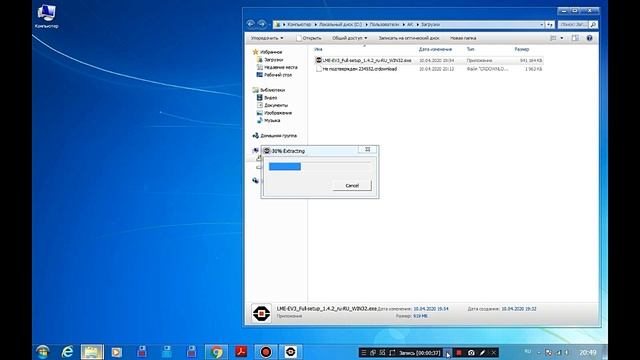Click the LEGO EV3 thumbnail in details pane
Screen dimensions: 640x360
[261, 313]
